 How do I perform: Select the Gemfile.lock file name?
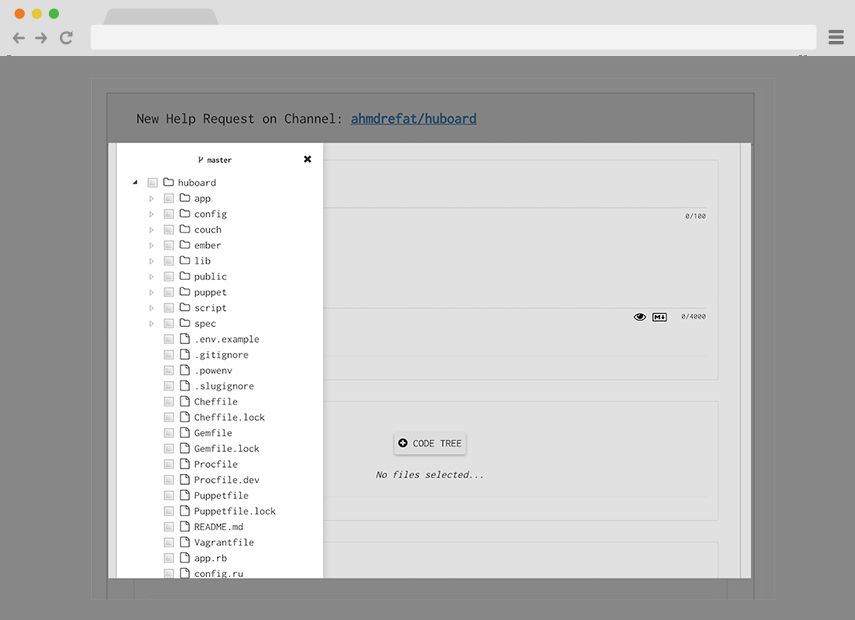tap(227, 448)
